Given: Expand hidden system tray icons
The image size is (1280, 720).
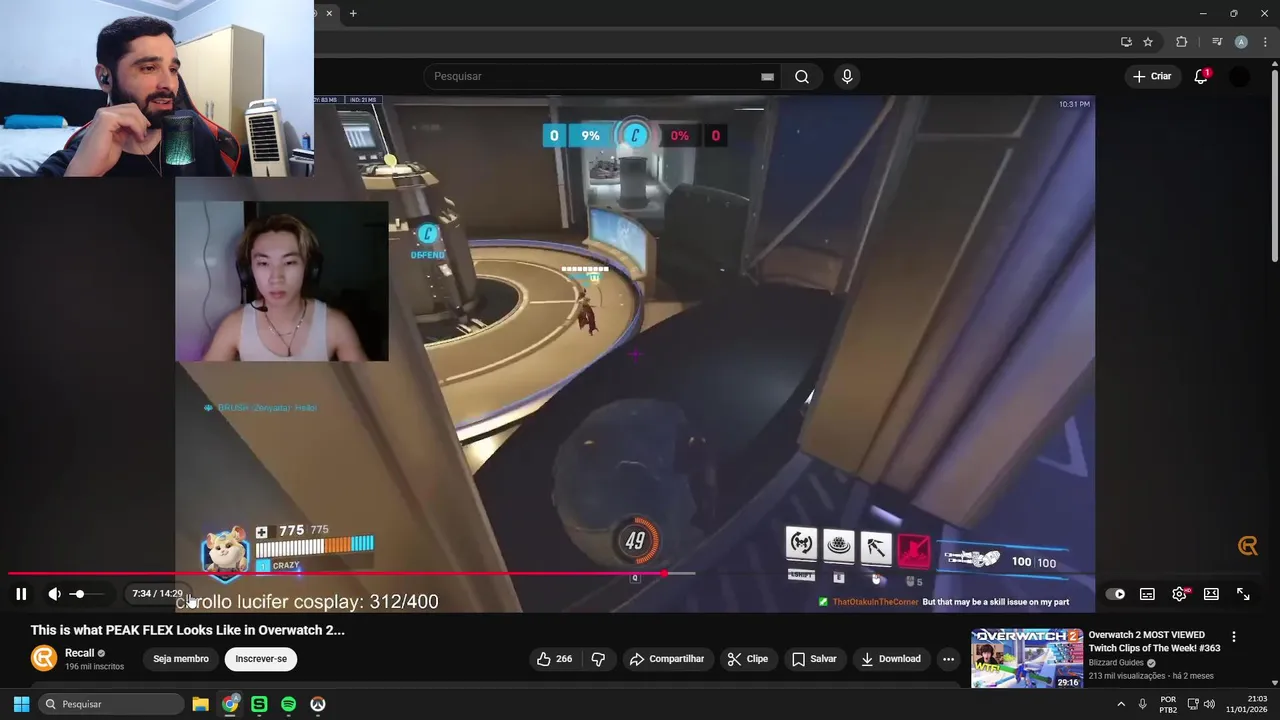Looking at the screenshot, I should point(1121,704).
